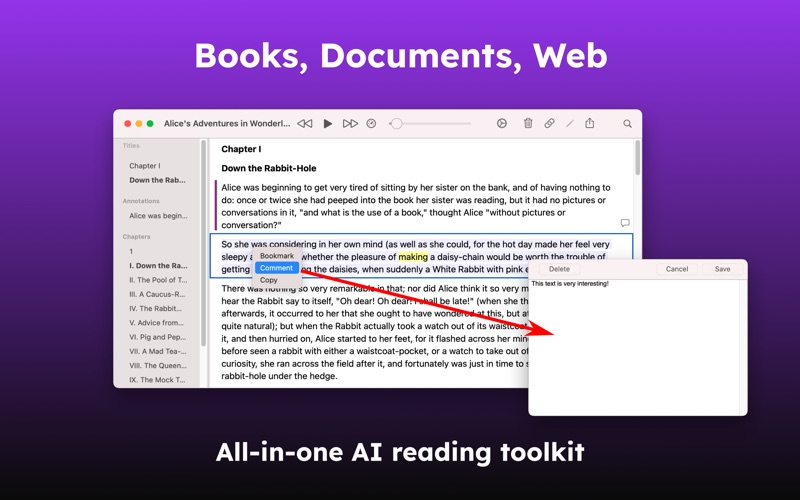Click Cancel in the comment popup
The height and width of the screenshot is (500, 800).
tap(677, 269)
